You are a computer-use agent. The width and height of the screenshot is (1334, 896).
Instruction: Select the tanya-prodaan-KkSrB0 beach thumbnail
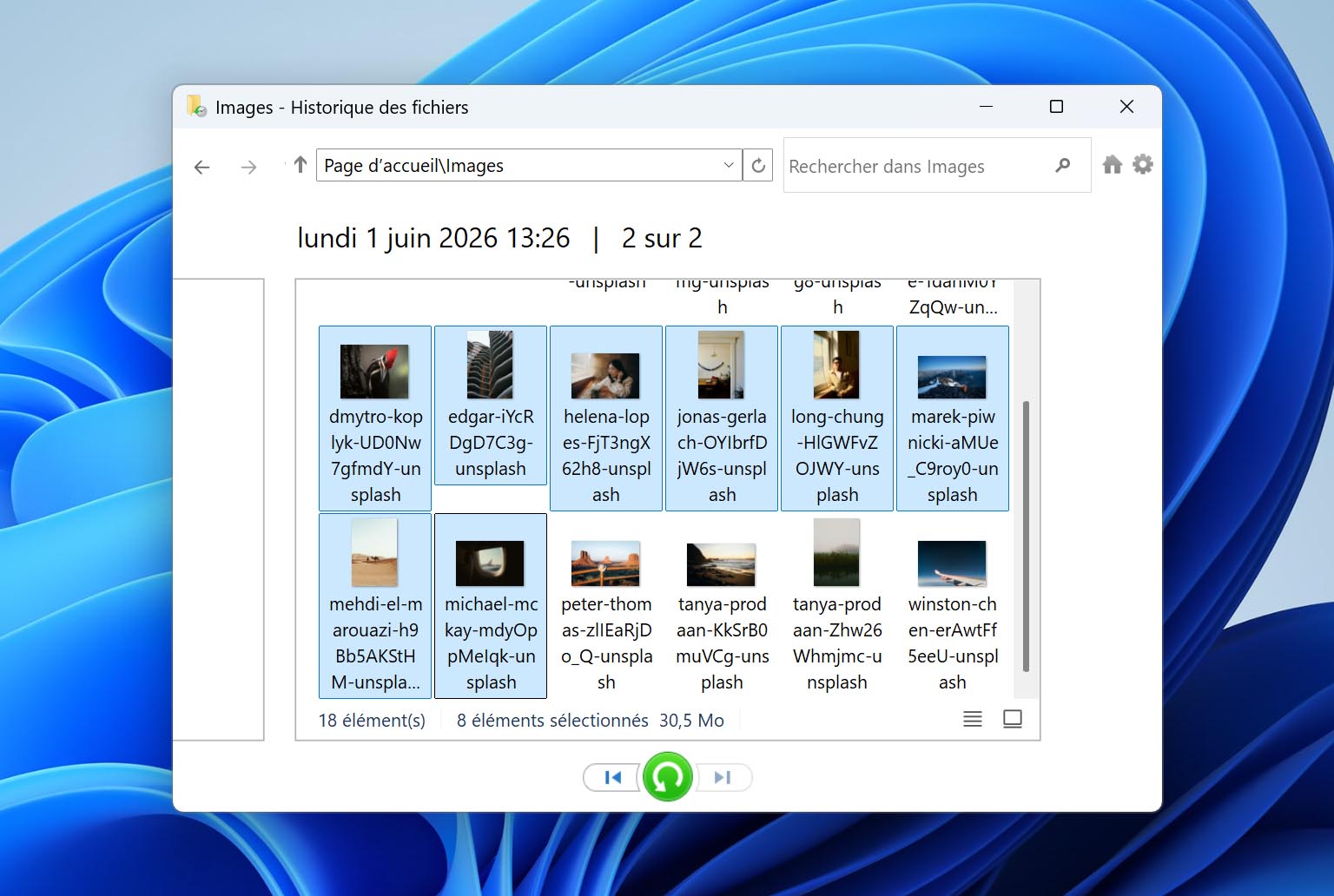721,565
